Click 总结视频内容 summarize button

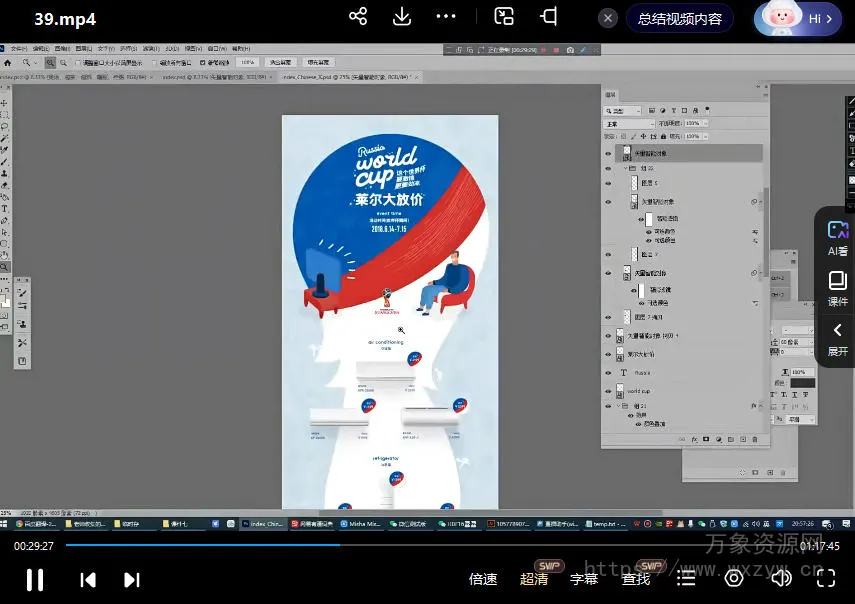click(x=680, y=18)
